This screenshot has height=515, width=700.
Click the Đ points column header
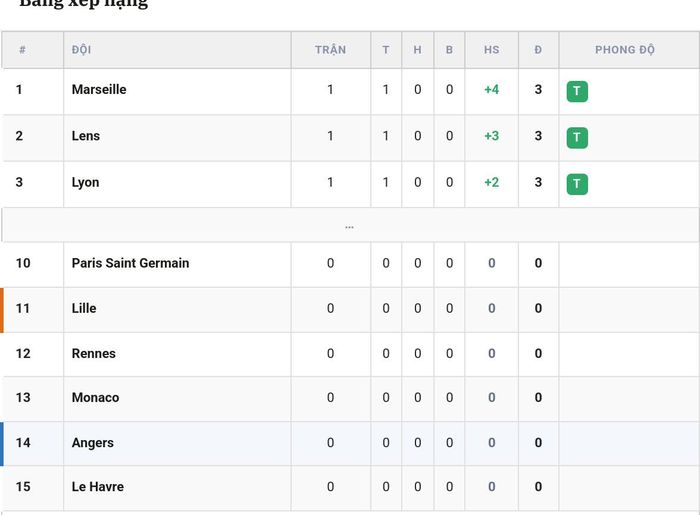point(538,50)
